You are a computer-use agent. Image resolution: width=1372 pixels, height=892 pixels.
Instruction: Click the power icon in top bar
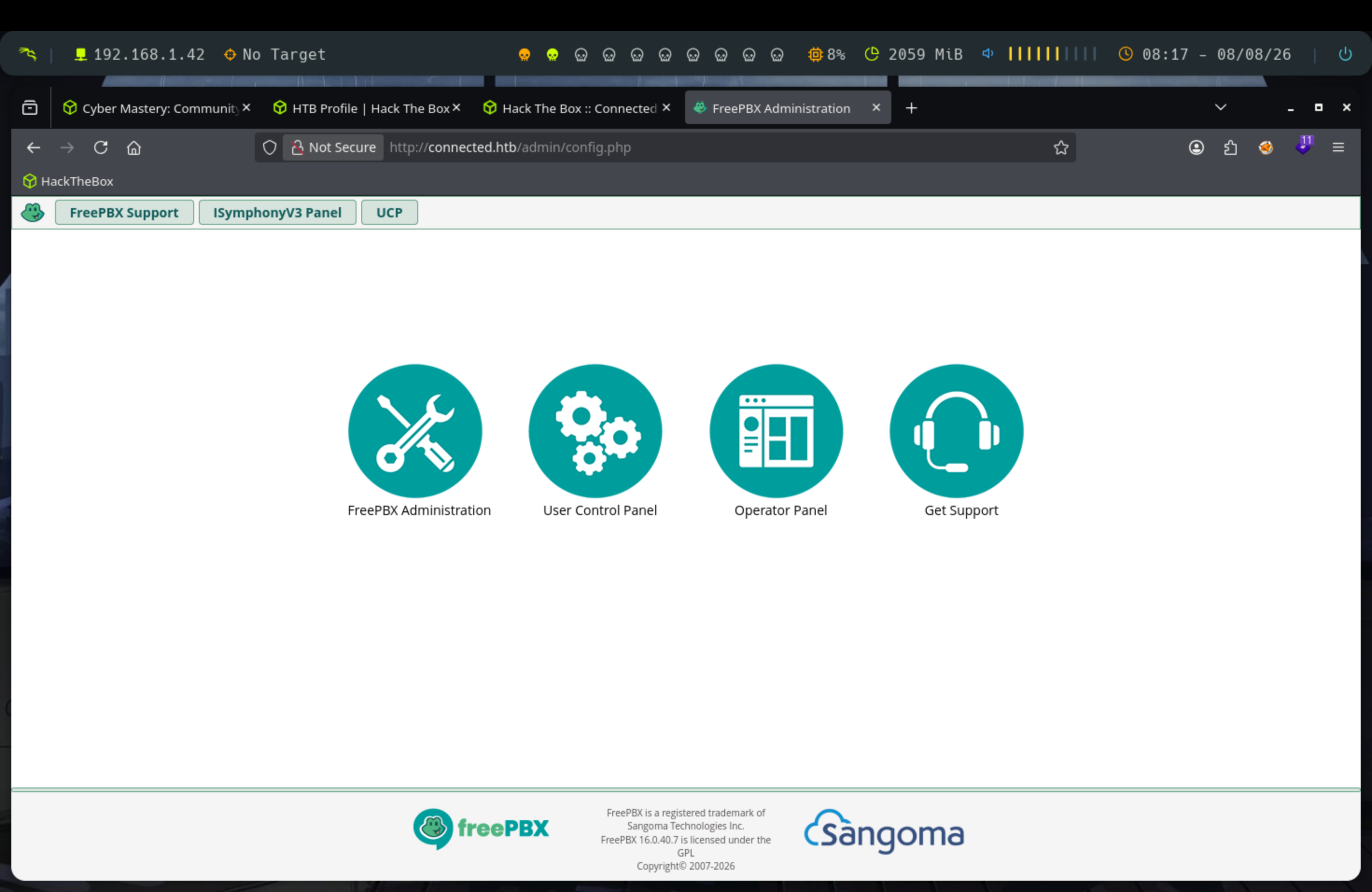click(1345, 54)
